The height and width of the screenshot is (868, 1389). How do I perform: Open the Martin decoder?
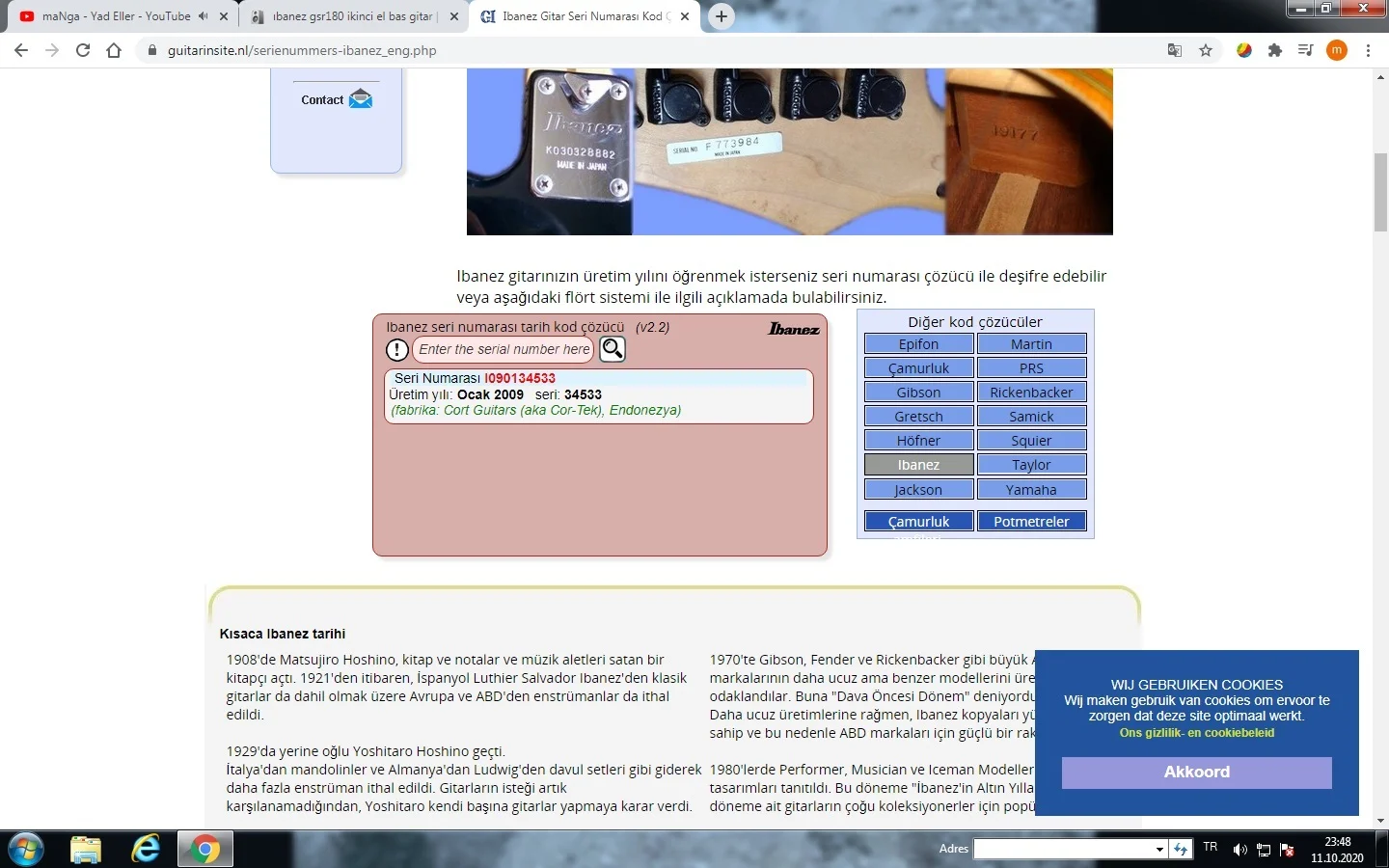click(1031, 344)
